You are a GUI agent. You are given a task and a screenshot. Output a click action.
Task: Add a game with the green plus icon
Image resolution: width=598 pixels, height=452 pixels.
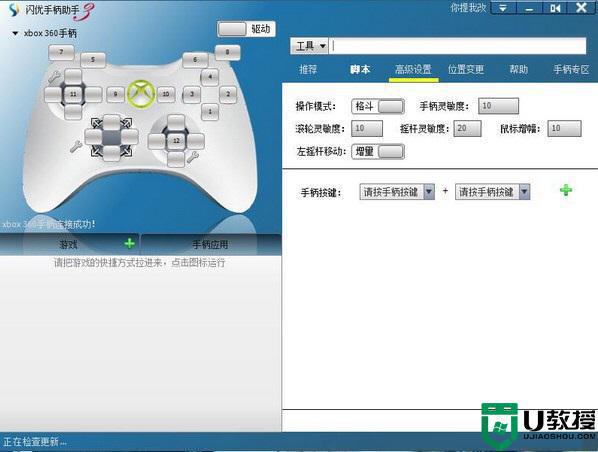[130, 243]
